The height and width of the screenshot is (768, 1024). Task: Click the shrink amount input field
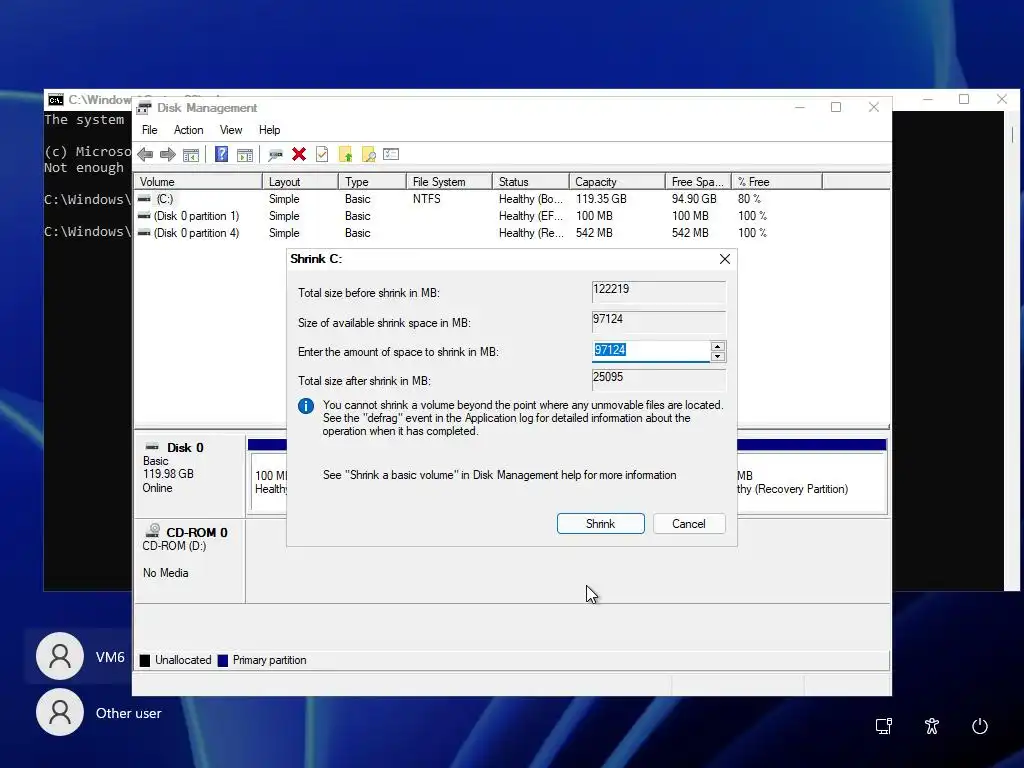coord(651,351)
